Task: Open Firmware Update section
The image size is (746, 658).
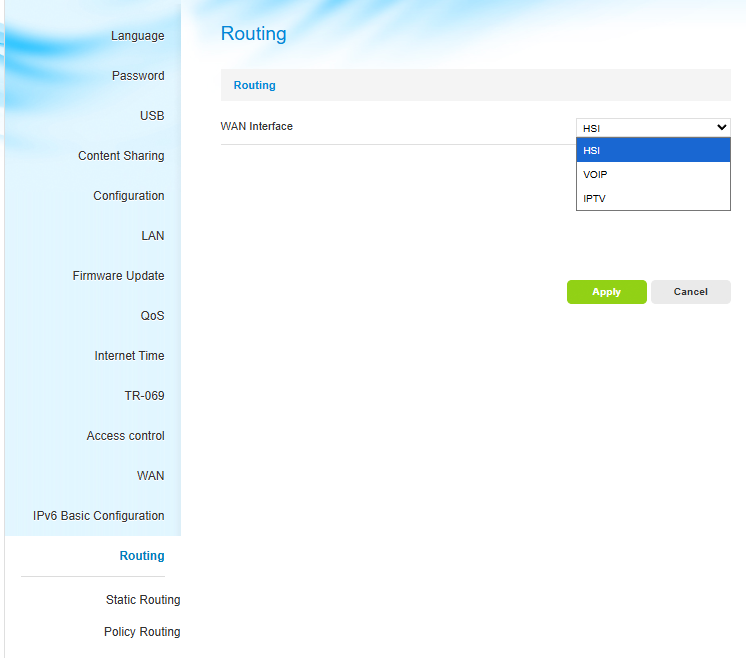Action: coord(118,276)
